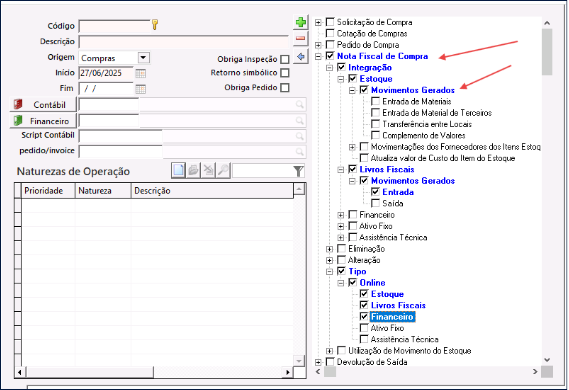Viewport: 569px width, 390px height.
Task: Click the Prioridade column header
Action: pyautogui.click(x=48, y=190)
